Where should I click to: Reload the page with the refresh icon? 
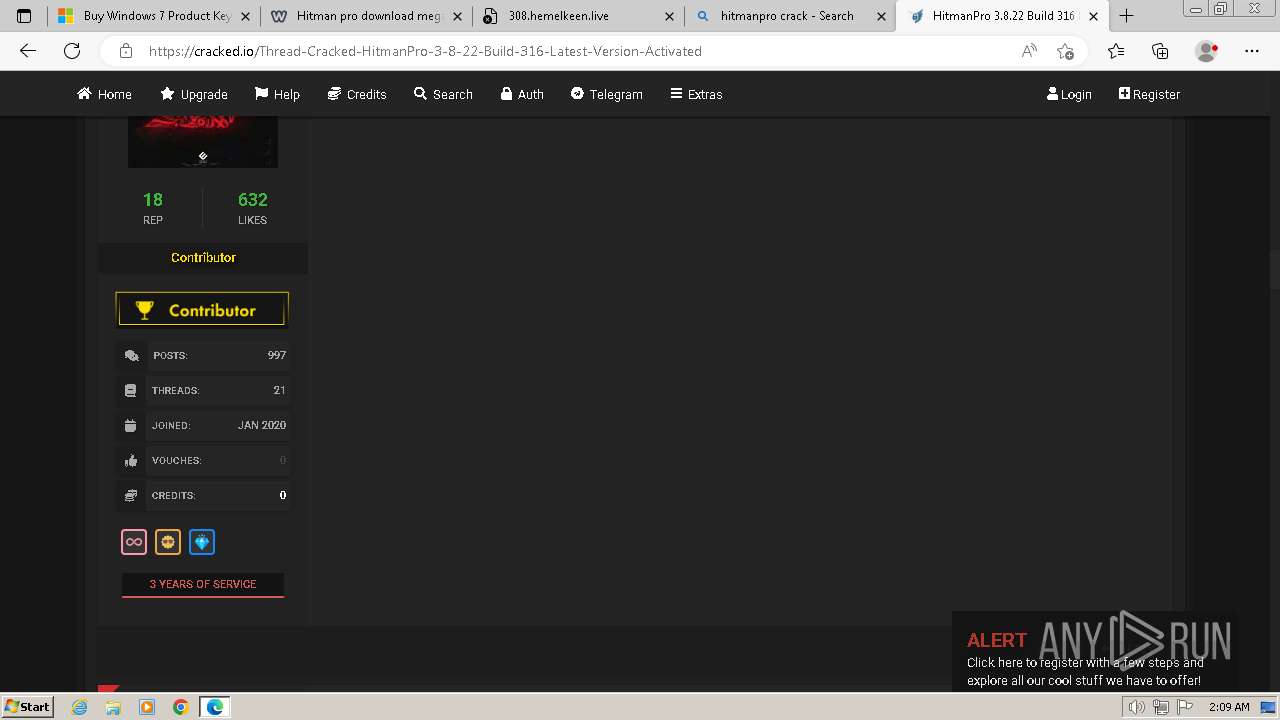click(x=72, y=51)
